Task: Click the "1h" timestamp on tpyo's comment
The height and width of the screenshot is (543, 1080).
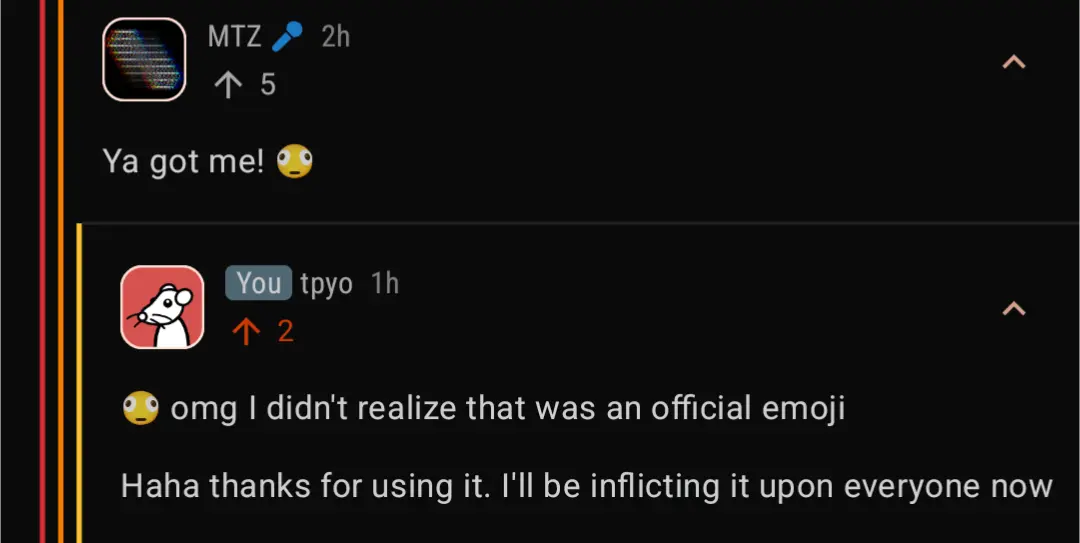Action: click(x=385, y=284)
